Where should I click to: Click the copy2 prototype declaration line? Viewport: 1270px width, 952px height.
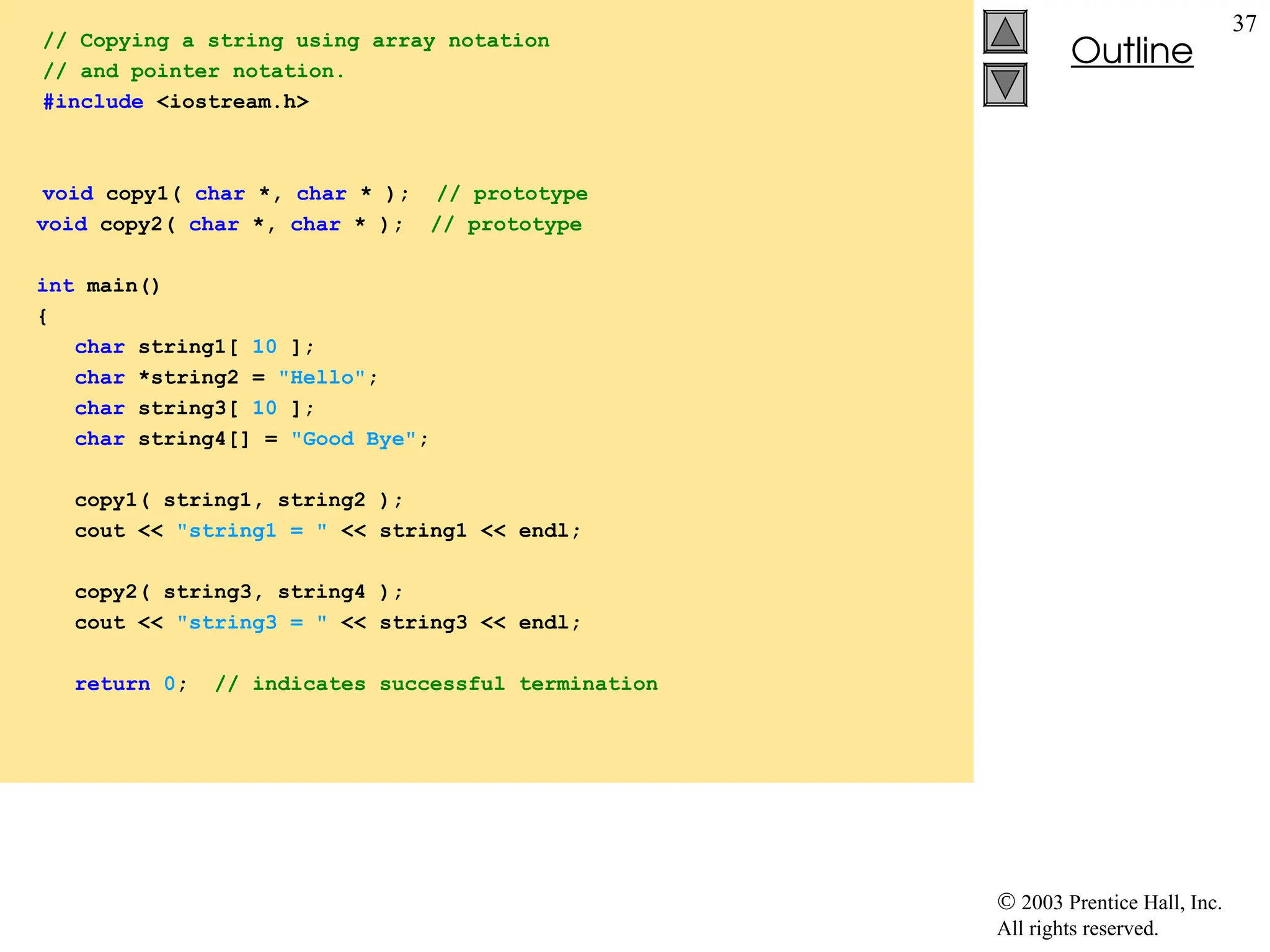309,224
